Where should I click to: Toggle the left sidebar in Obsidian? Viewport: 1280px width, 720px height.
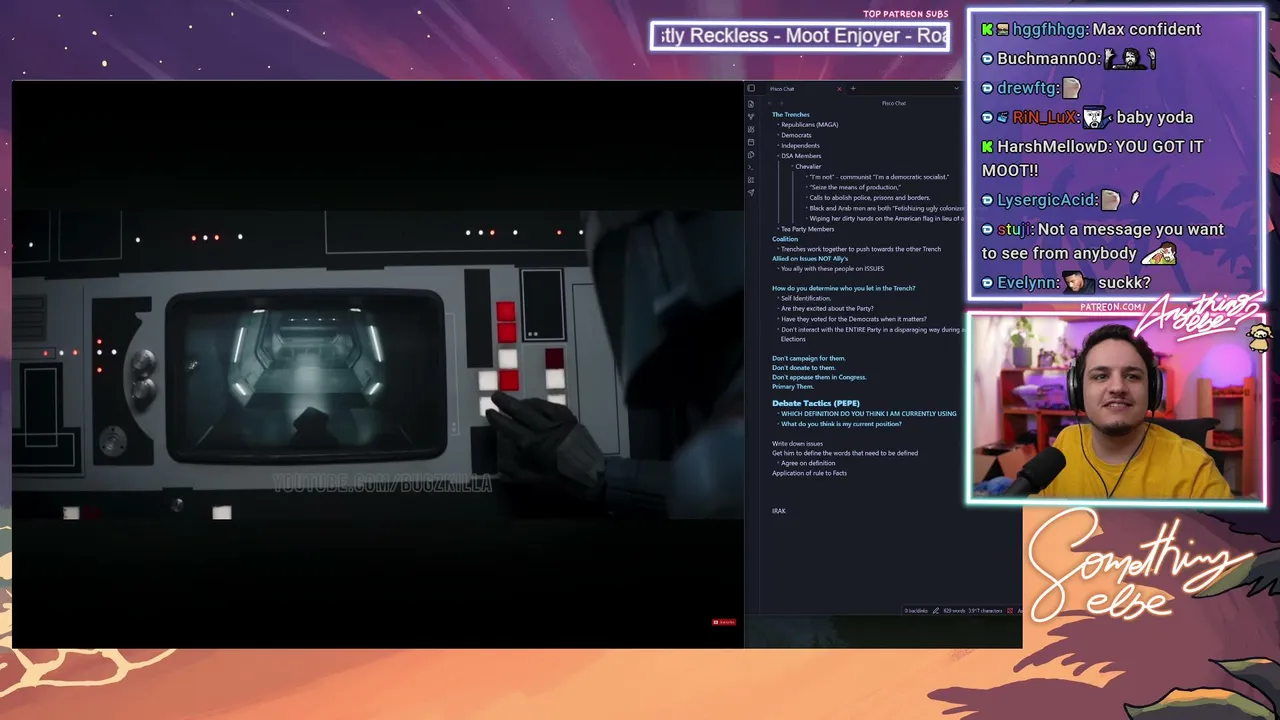tap(751, 89)
